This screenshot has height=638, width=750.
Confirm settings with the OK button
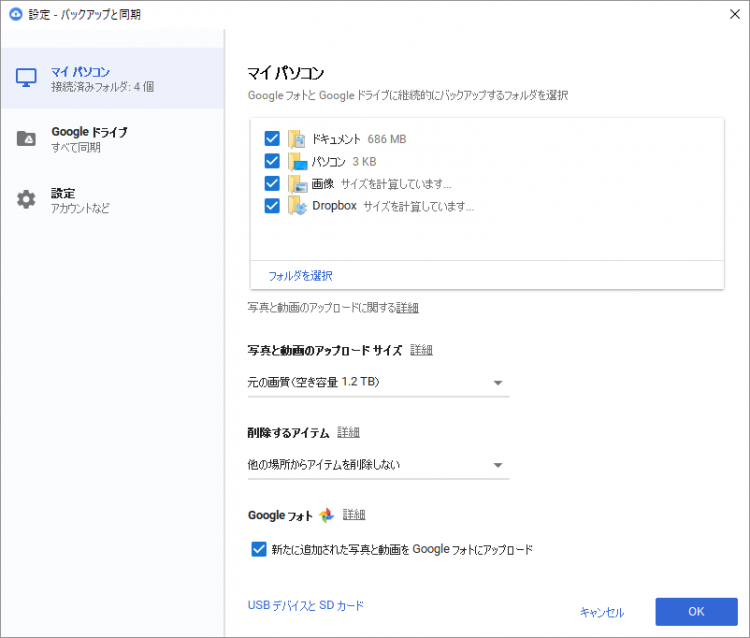(x=696, y=612)
